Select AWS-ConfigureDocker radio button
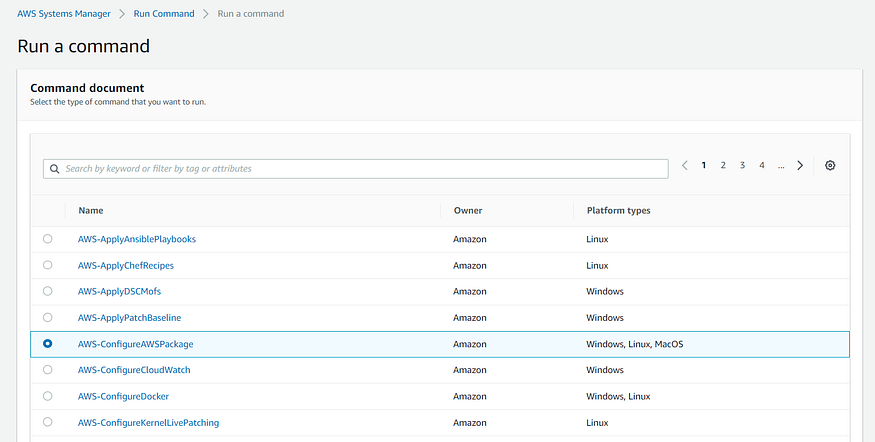This screenshot has height=442, width=875. (x=47, y=396)
